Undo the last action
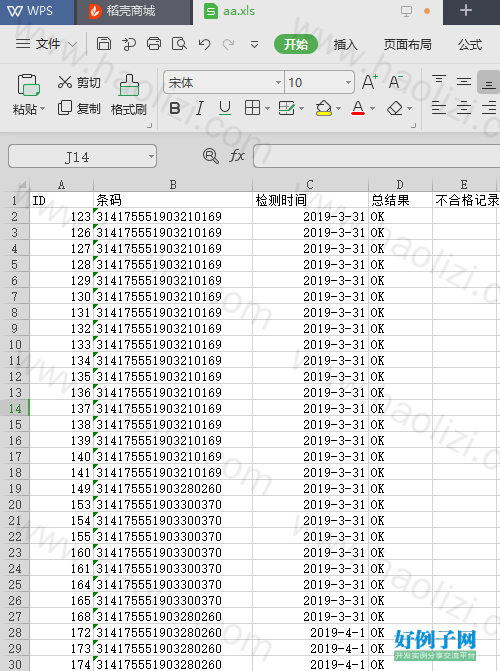500x671 pixels. click(x=204, y=44)
